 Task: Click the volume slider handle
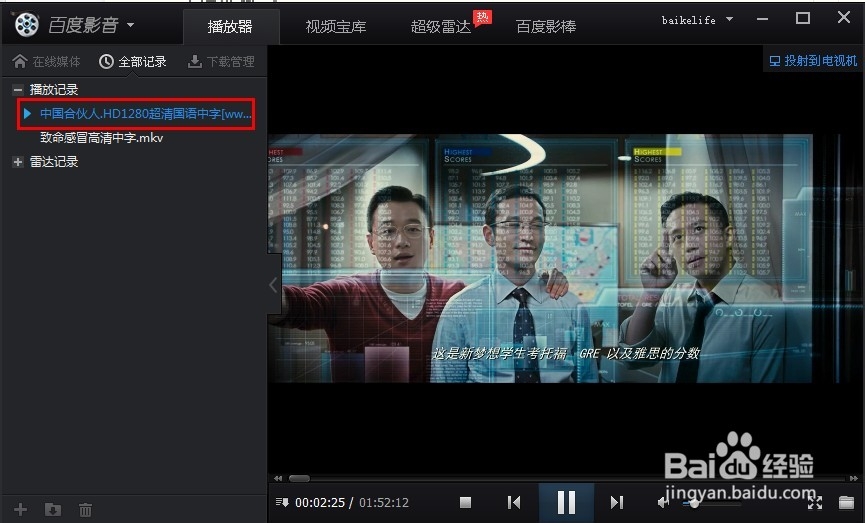tap(695, 503)
